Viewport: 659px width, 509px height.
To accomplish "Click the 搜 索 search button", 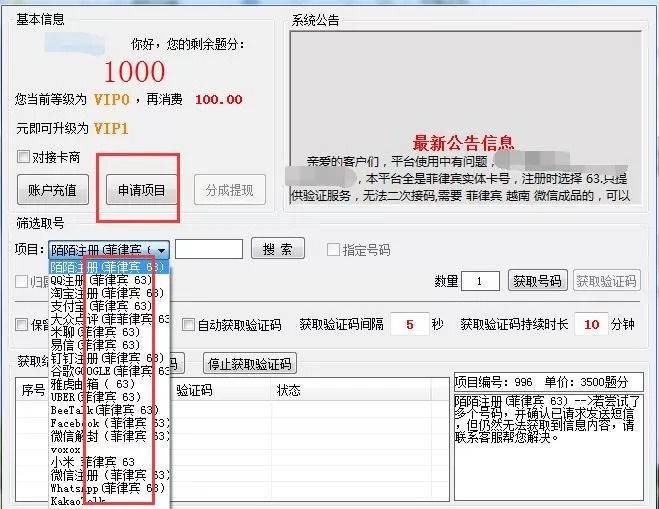I will coord(277,249).
